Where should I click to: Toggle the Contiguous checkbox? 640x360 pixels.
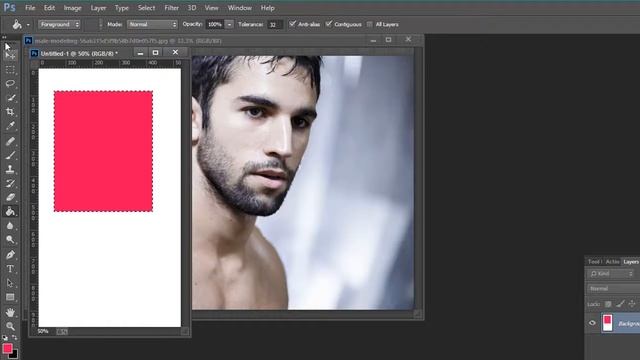(329, 24)
